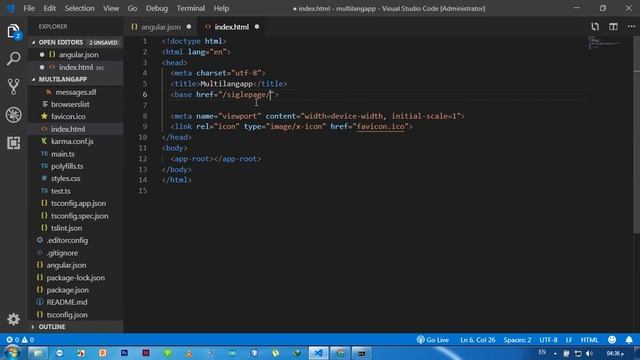Open favicon.ico in the explorer
The height and width of the screenshot is (360, 640).
coord(76,117)
